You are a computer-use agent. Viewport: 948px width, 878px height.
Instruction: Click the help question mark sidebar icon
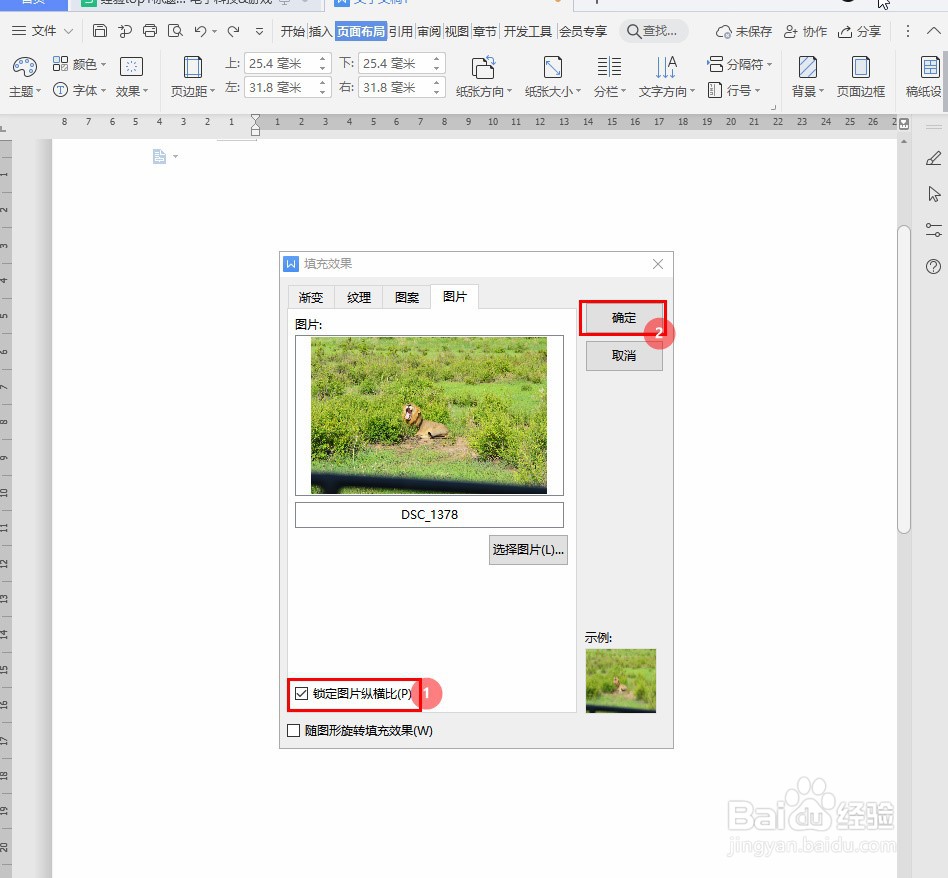933,266
